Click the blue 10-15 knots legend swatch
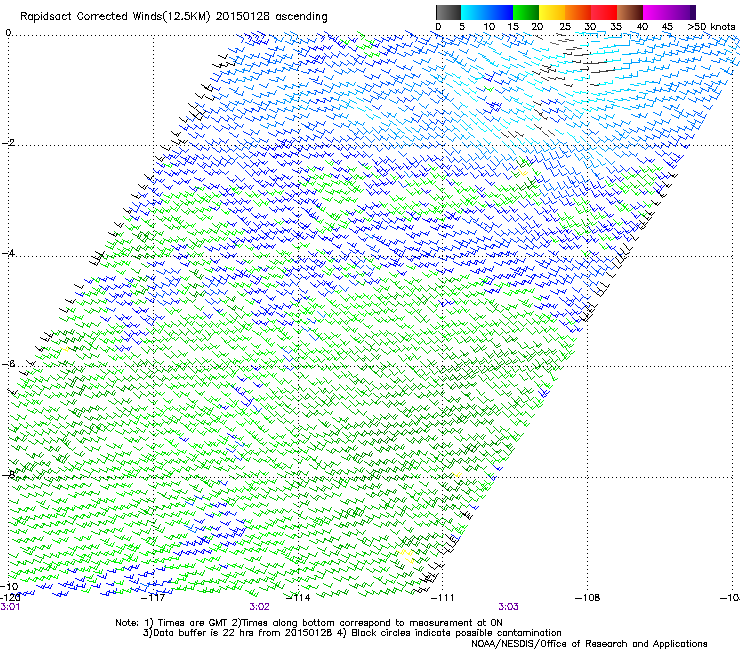This screenshot has width=740, height=650. coord(500,12)
